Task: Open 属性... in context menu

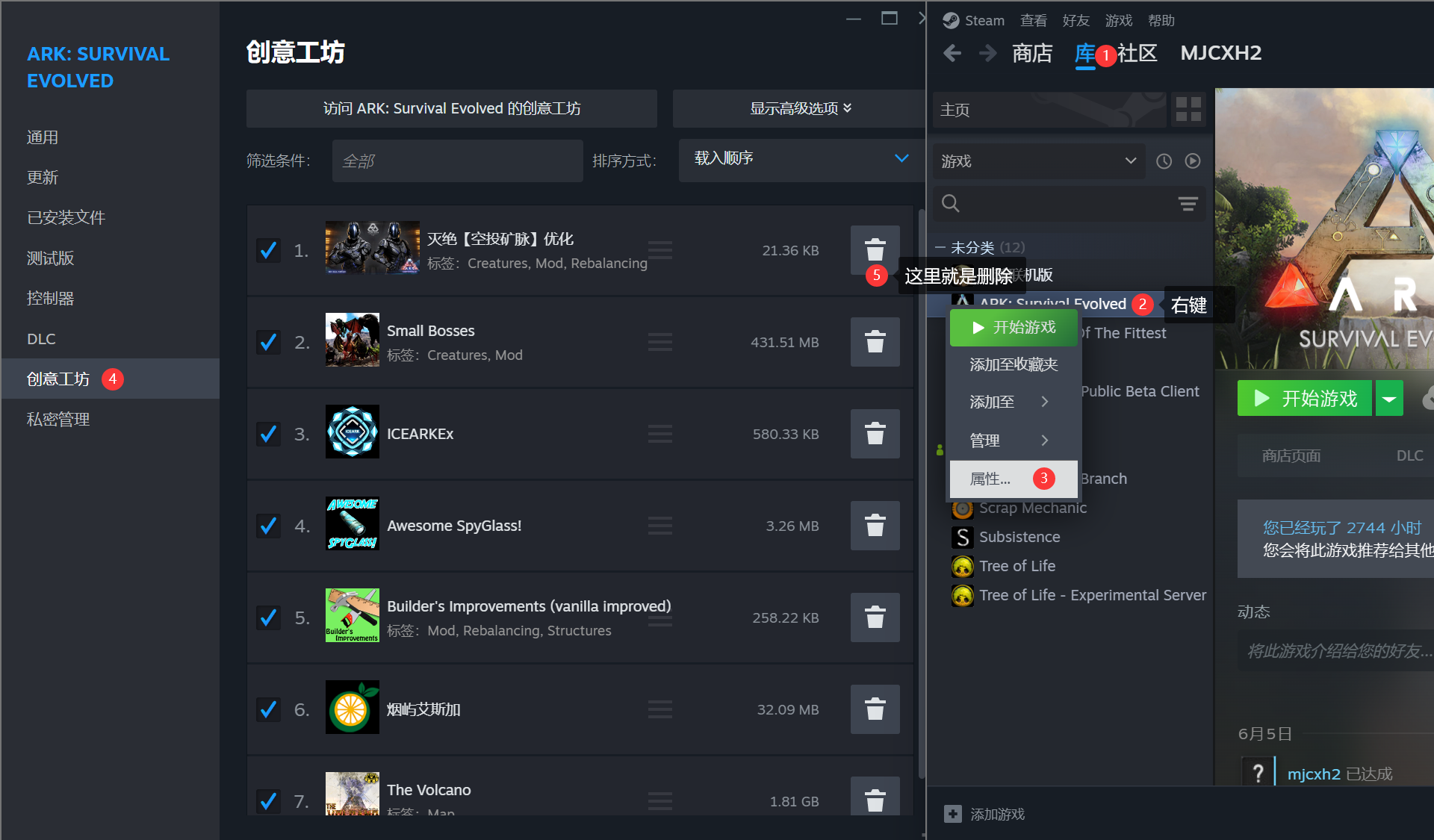Action: pos(1013,479)
